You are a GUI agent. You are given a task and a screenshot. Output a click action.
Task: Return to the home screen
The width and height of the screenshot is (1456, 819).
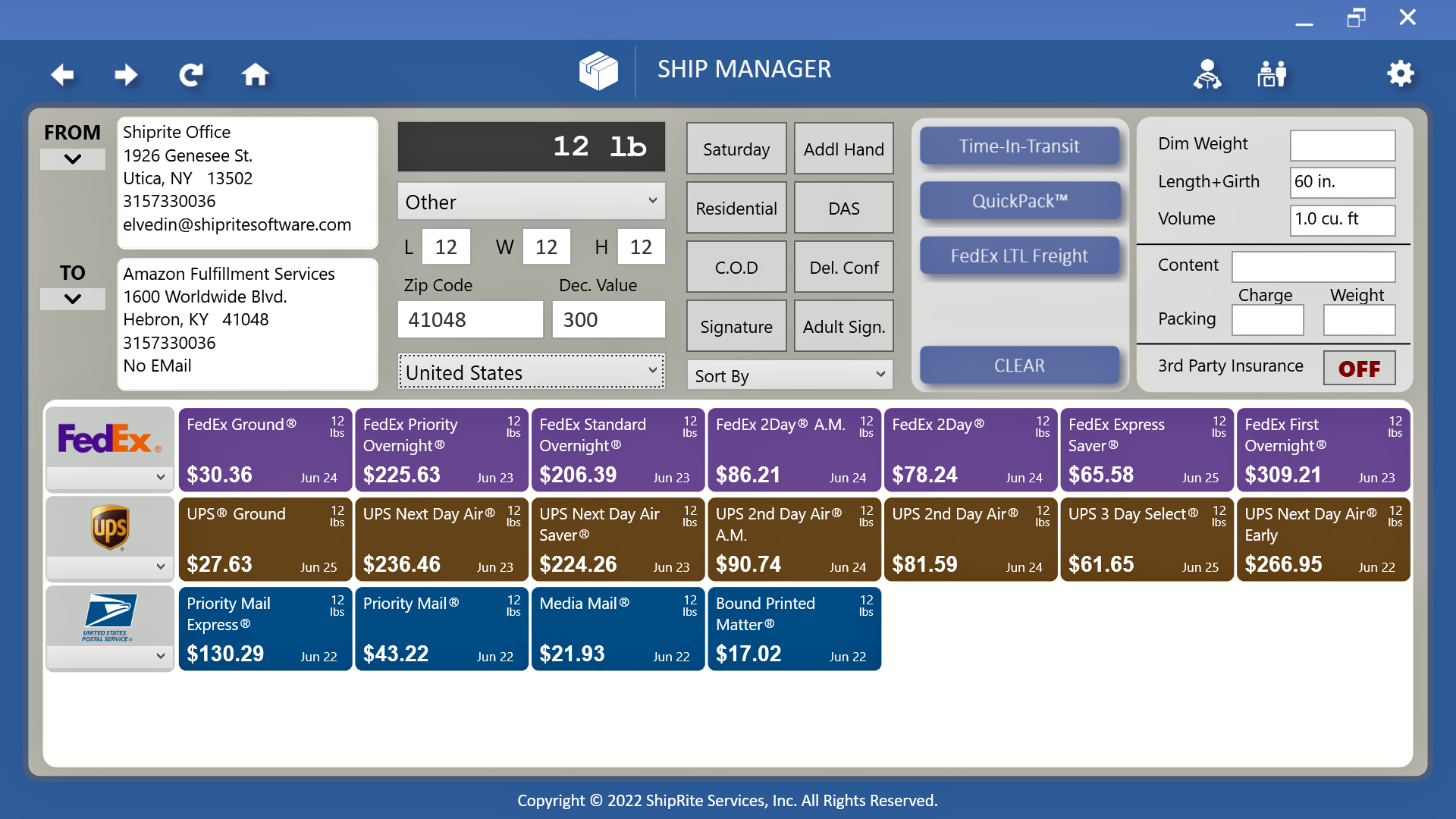coord(256,74)
